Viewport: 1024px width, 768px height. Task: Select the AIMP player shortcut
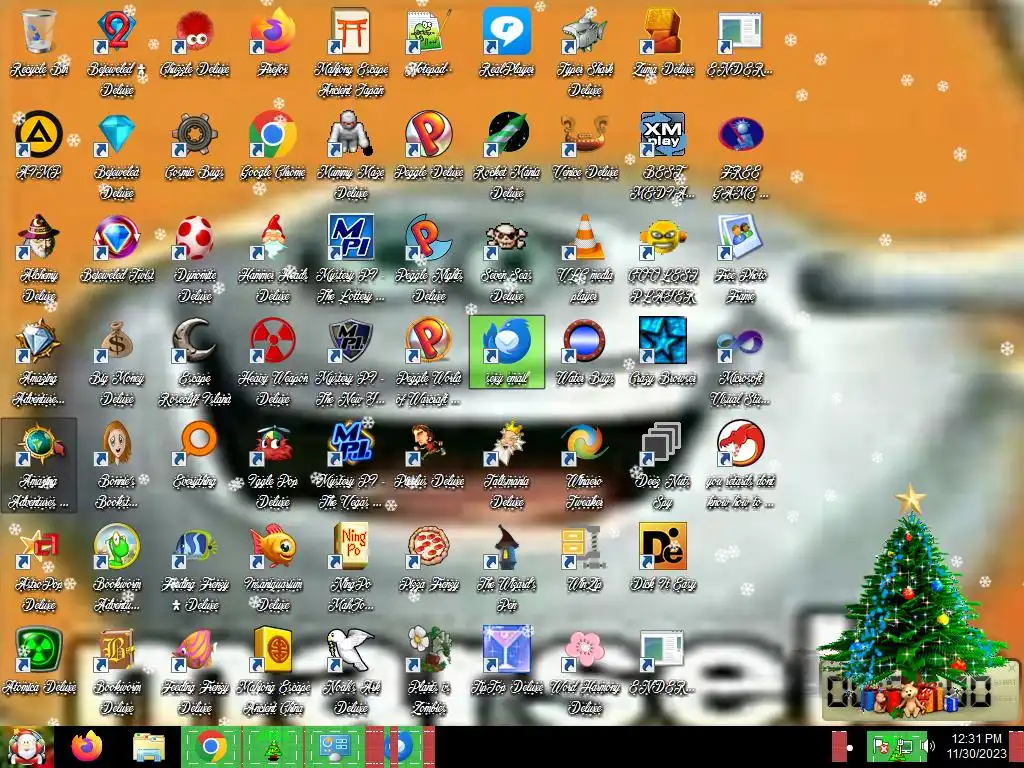[39, 146]
